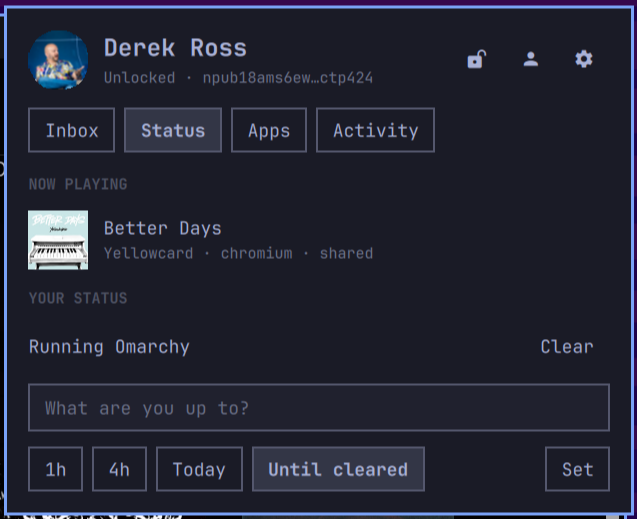The width and height of the screenshot is (637, 519).
Task: Switch to the Inbox tab
Action: pyautogui.click(x=72, y=130)
